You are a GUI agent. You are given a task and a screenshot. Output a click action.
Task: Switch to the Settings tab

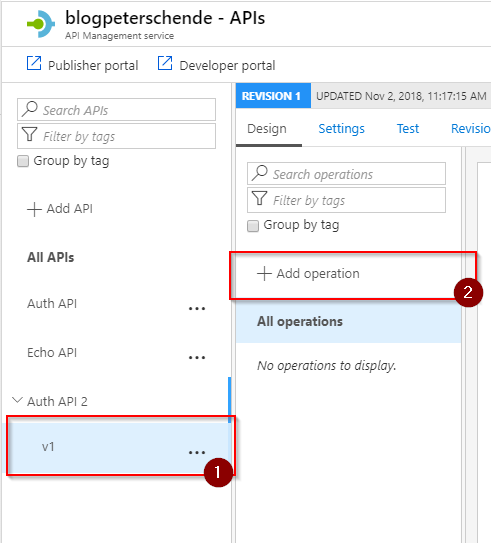click(x=341, y=128)
